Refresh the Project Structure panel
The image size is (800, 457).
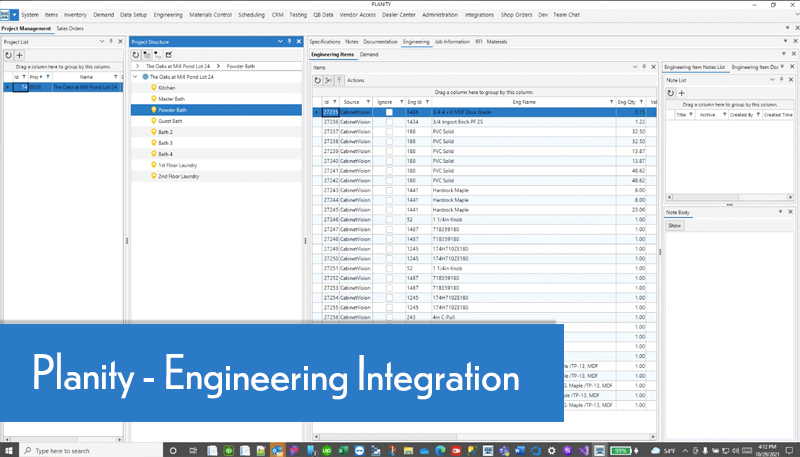136,55
